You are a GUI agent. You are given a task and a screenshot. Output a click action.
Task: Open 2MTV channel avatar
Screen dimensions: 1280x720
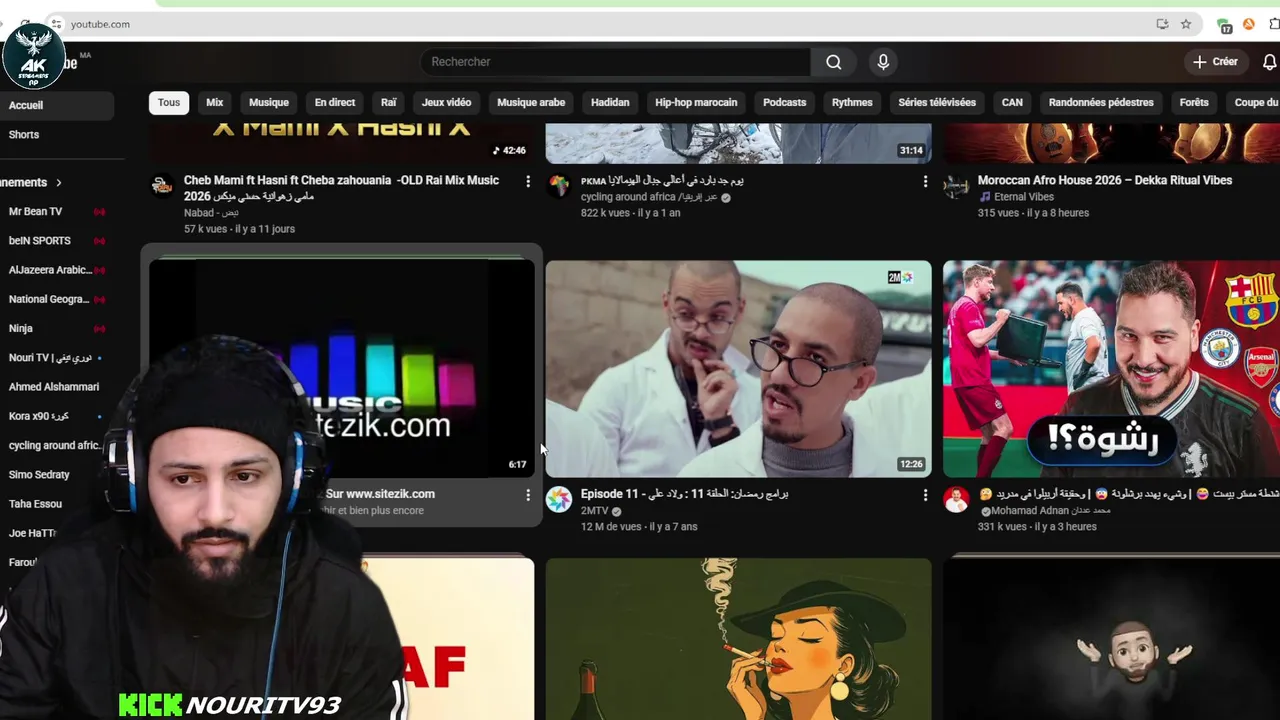click(559, 499)
